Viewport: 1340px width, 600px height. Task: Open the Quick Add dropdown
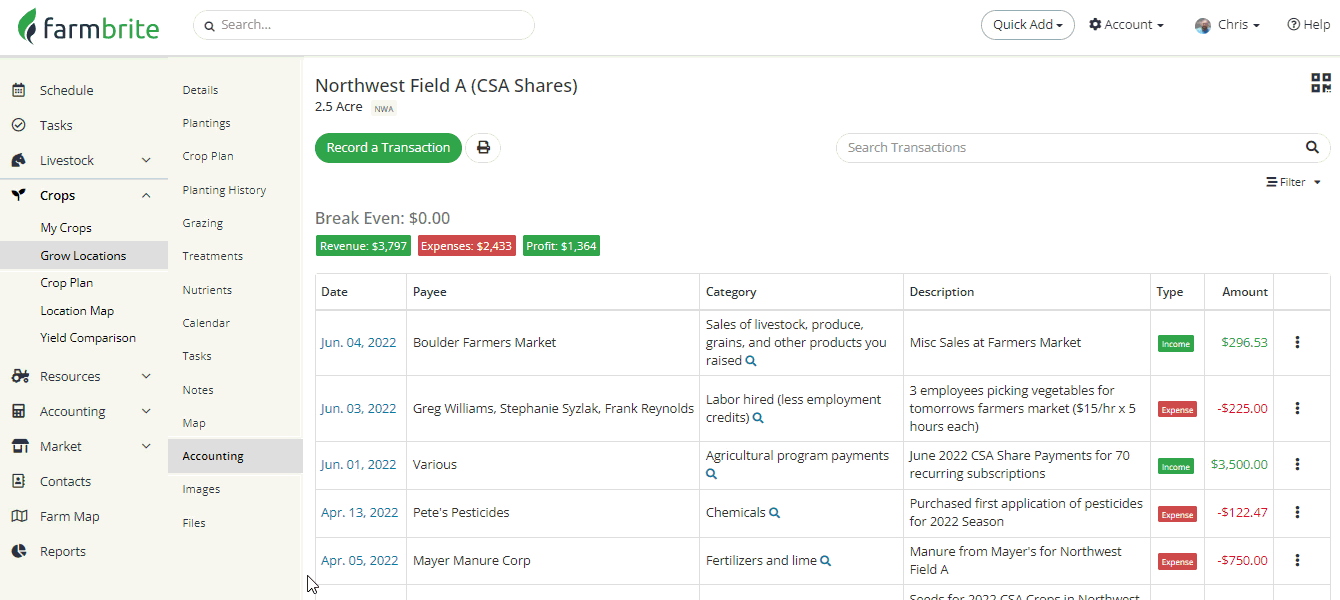click(x=1027, y=25)
